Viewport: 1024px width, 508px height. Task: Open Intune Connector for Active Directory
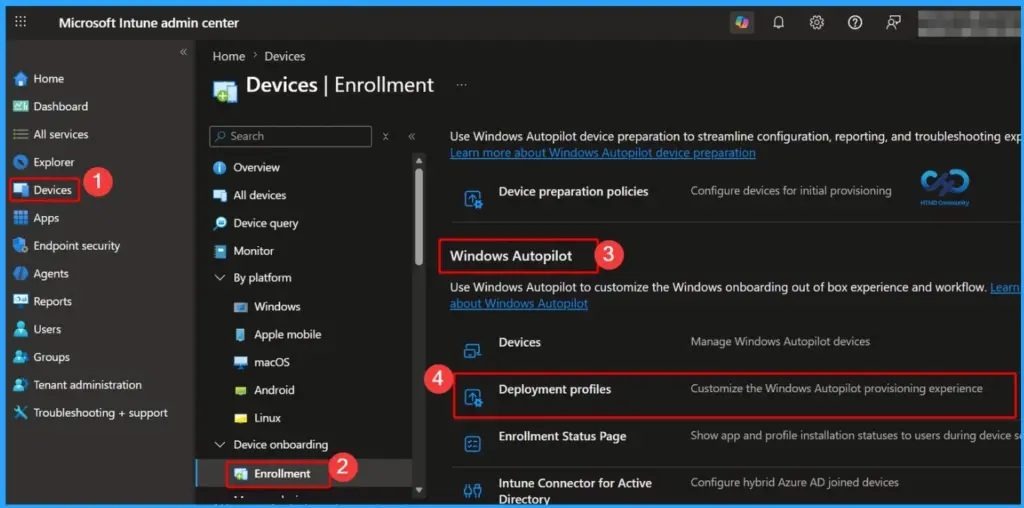pos(575,491)
